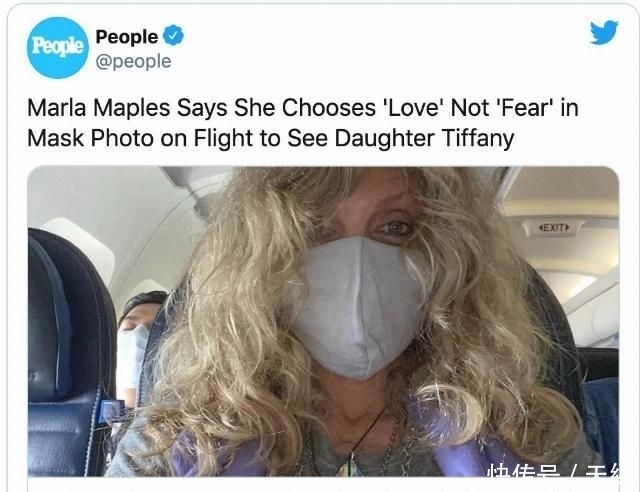Open the airplane selfie photo

[x=323, y=321]
